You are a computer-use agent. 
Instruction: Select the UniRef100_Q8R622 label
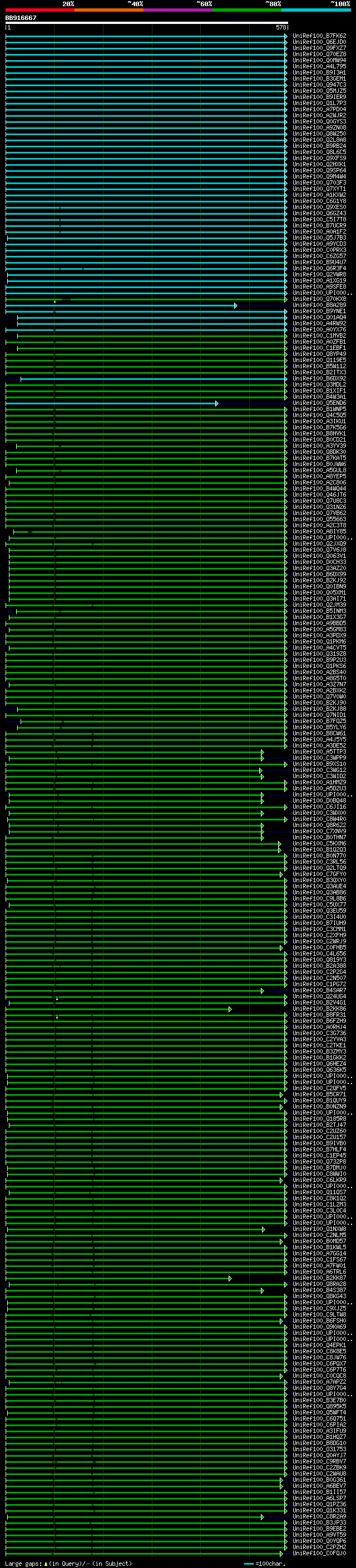pyautogui.click(x=319, y=825)
